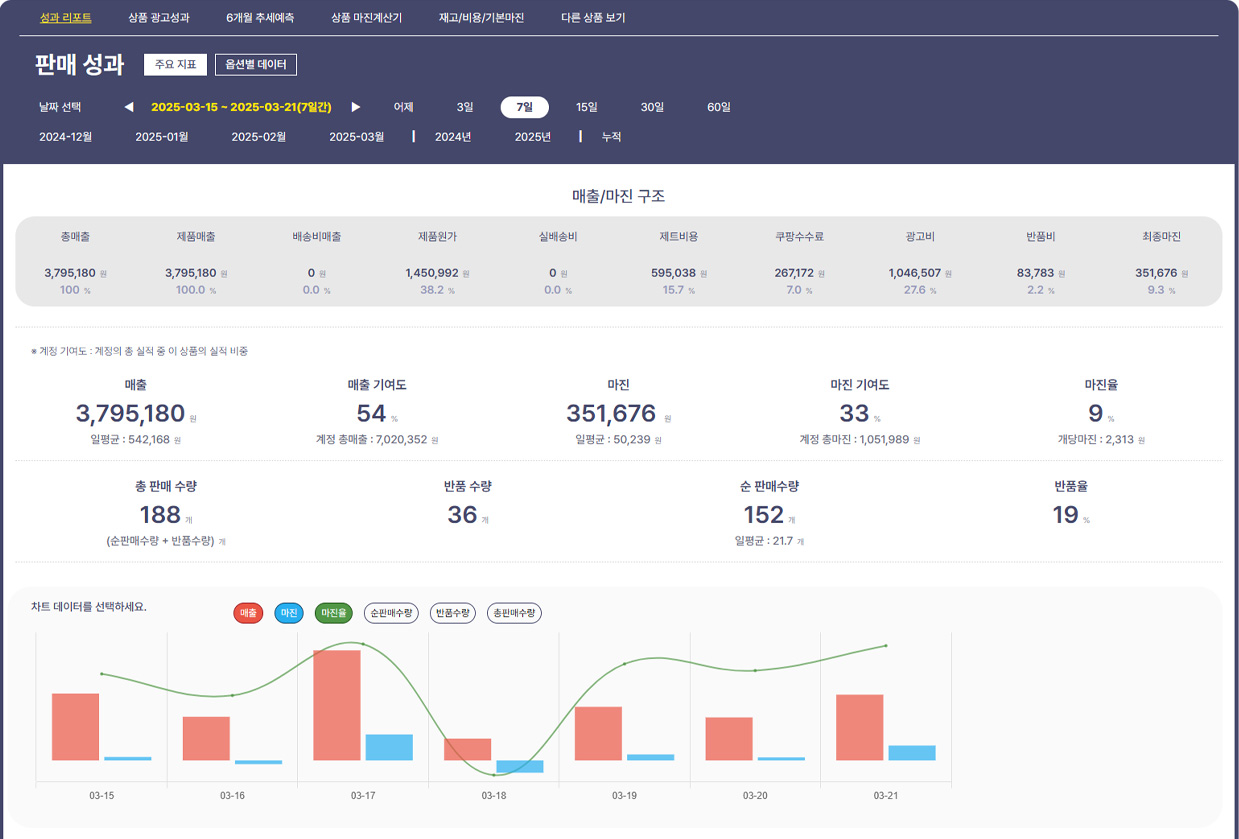Click the 반품 수량 value 36

click(463, 515)
